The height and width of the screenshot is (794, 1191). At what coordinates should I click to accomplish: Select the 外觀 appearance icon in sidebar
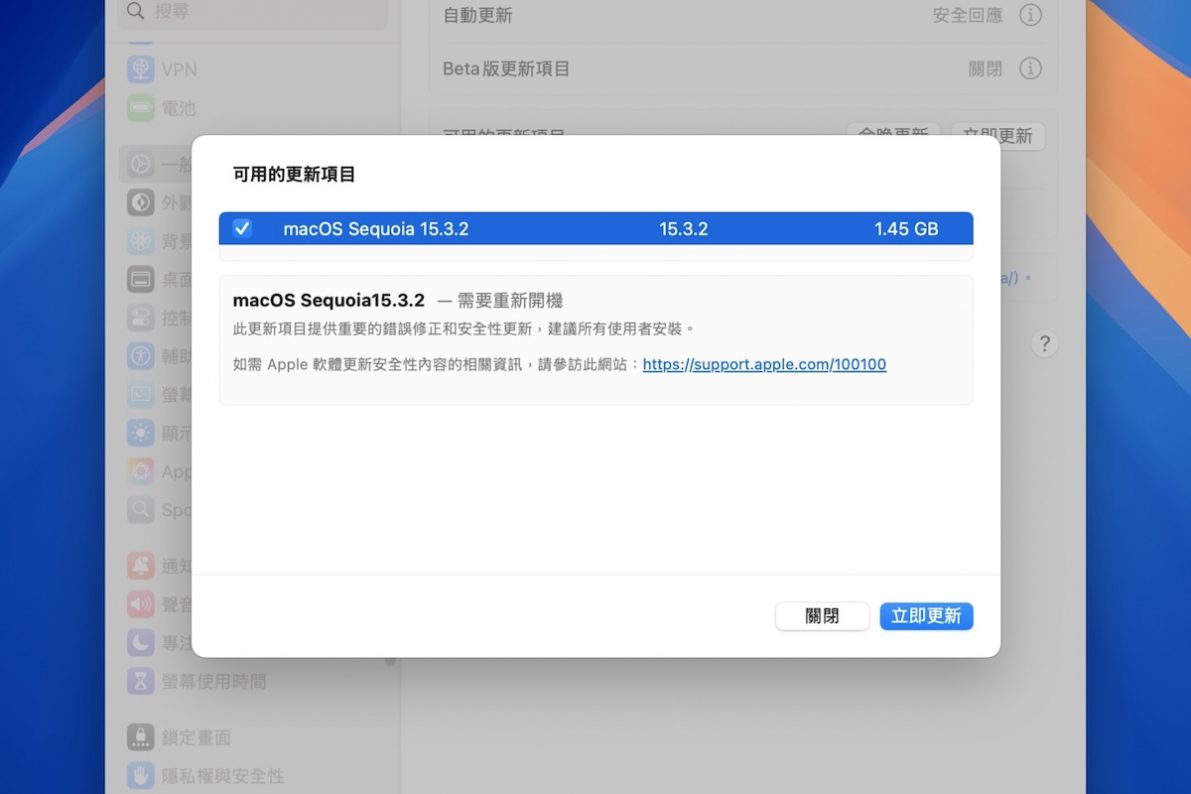[140, 202]
